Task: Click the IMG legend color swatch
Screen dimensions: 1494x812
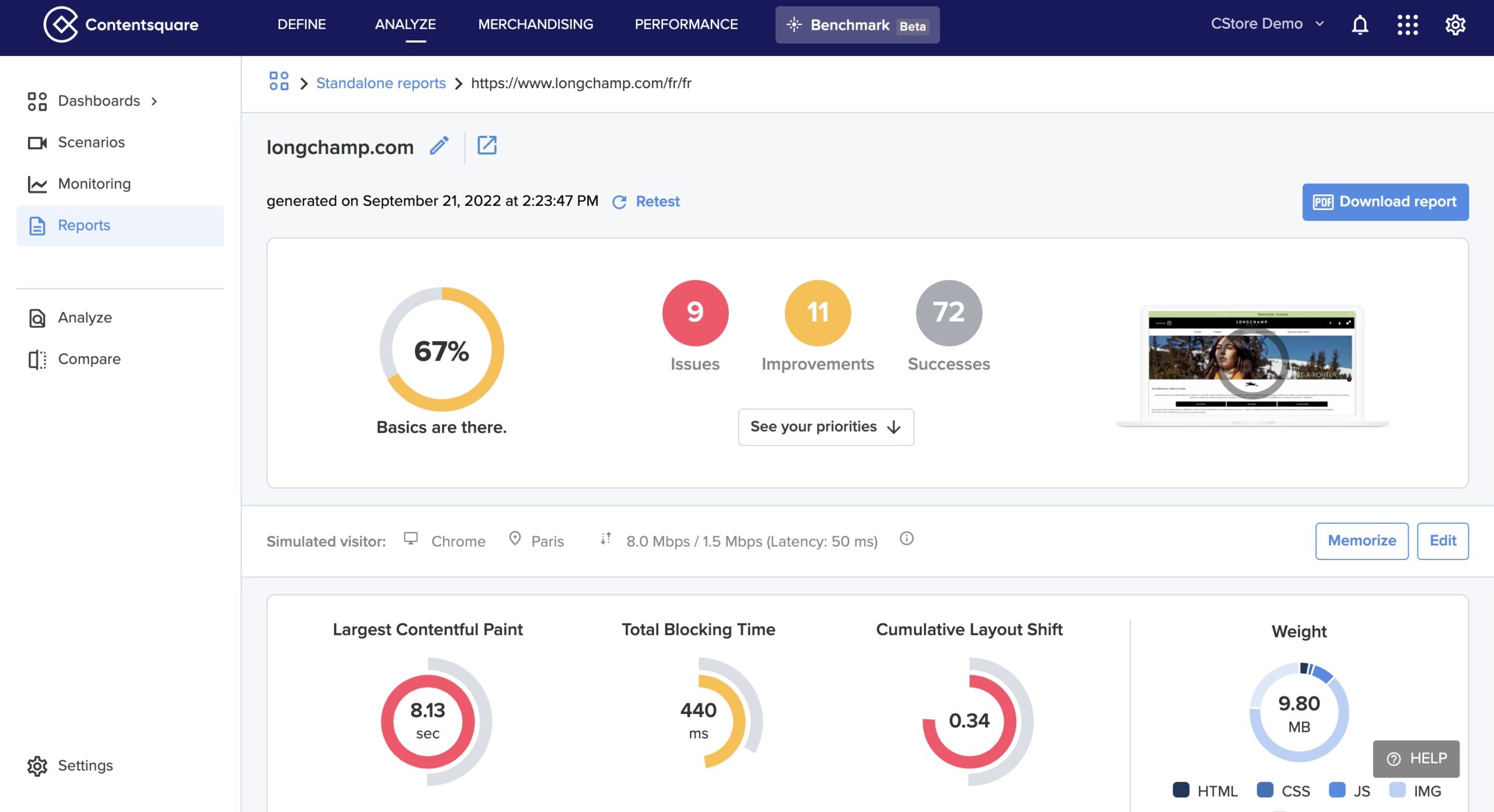Action: 1398,790
